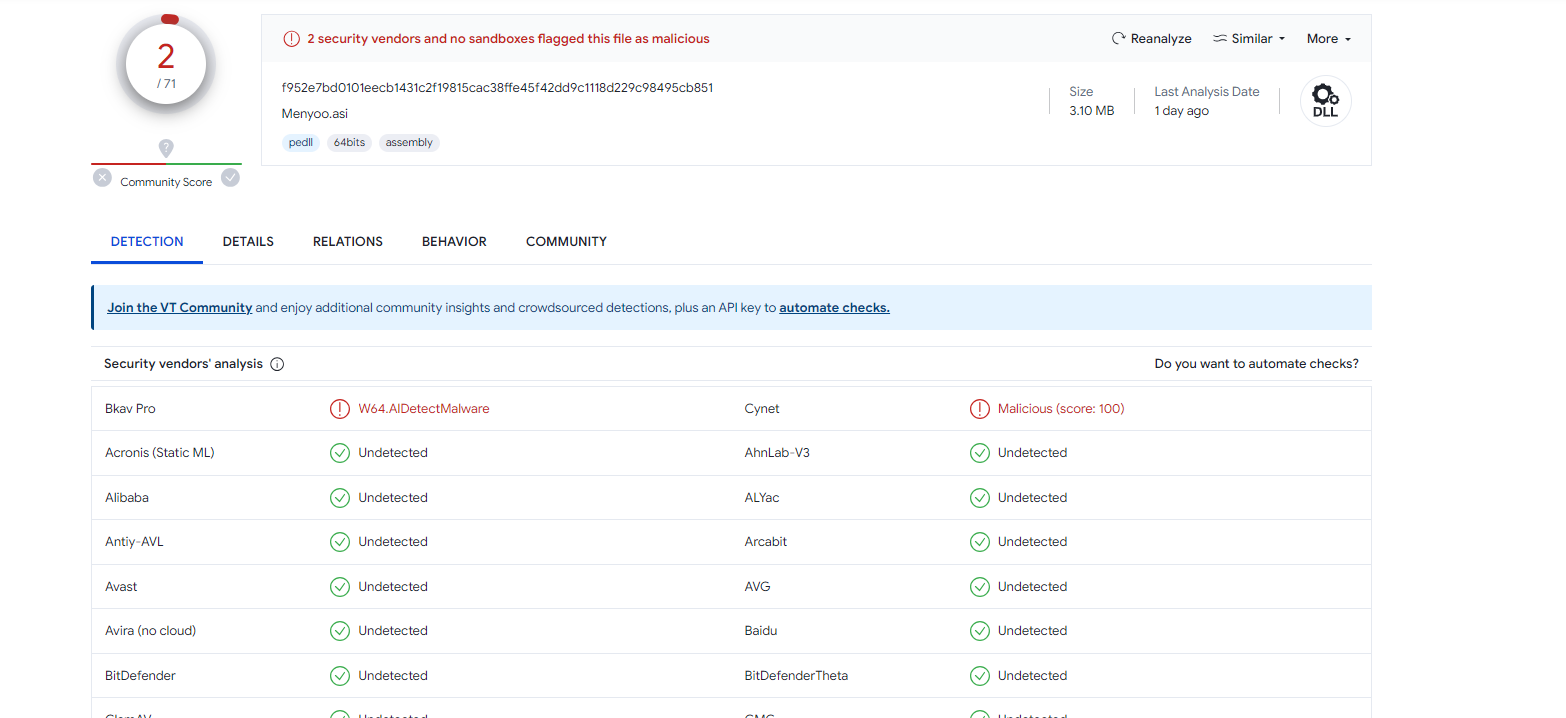
Task: Follow the Join the VT Community link
Action: click(x=180, y=308)
